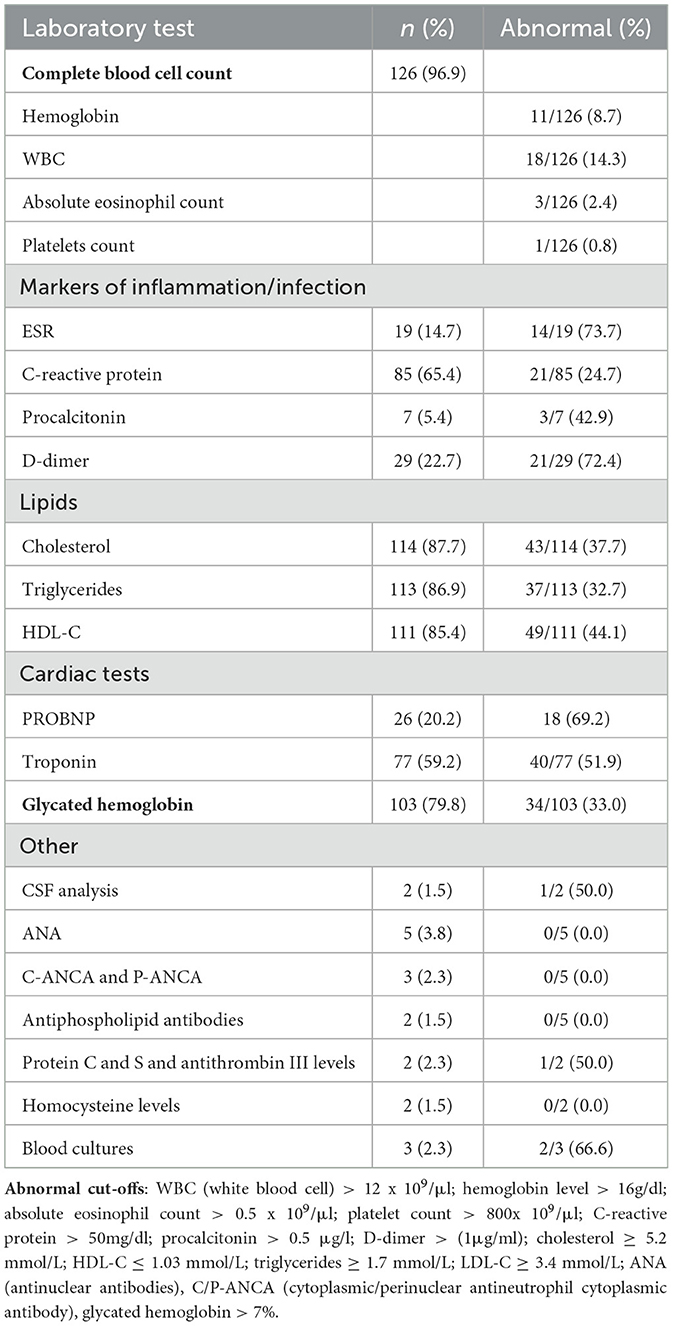
Task: Select the "HDL-C" row label
Action: [x=48, y=630]
